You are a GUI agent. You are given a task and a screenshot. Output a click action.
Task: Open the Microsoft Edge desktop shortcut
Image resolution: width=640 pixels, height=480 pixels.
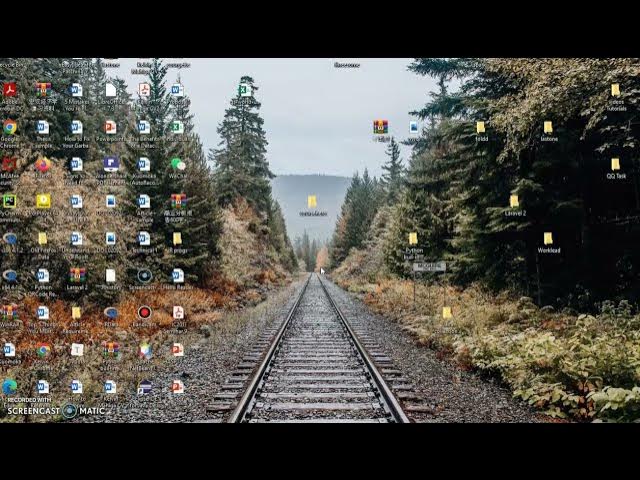click(x=10, y=386)
